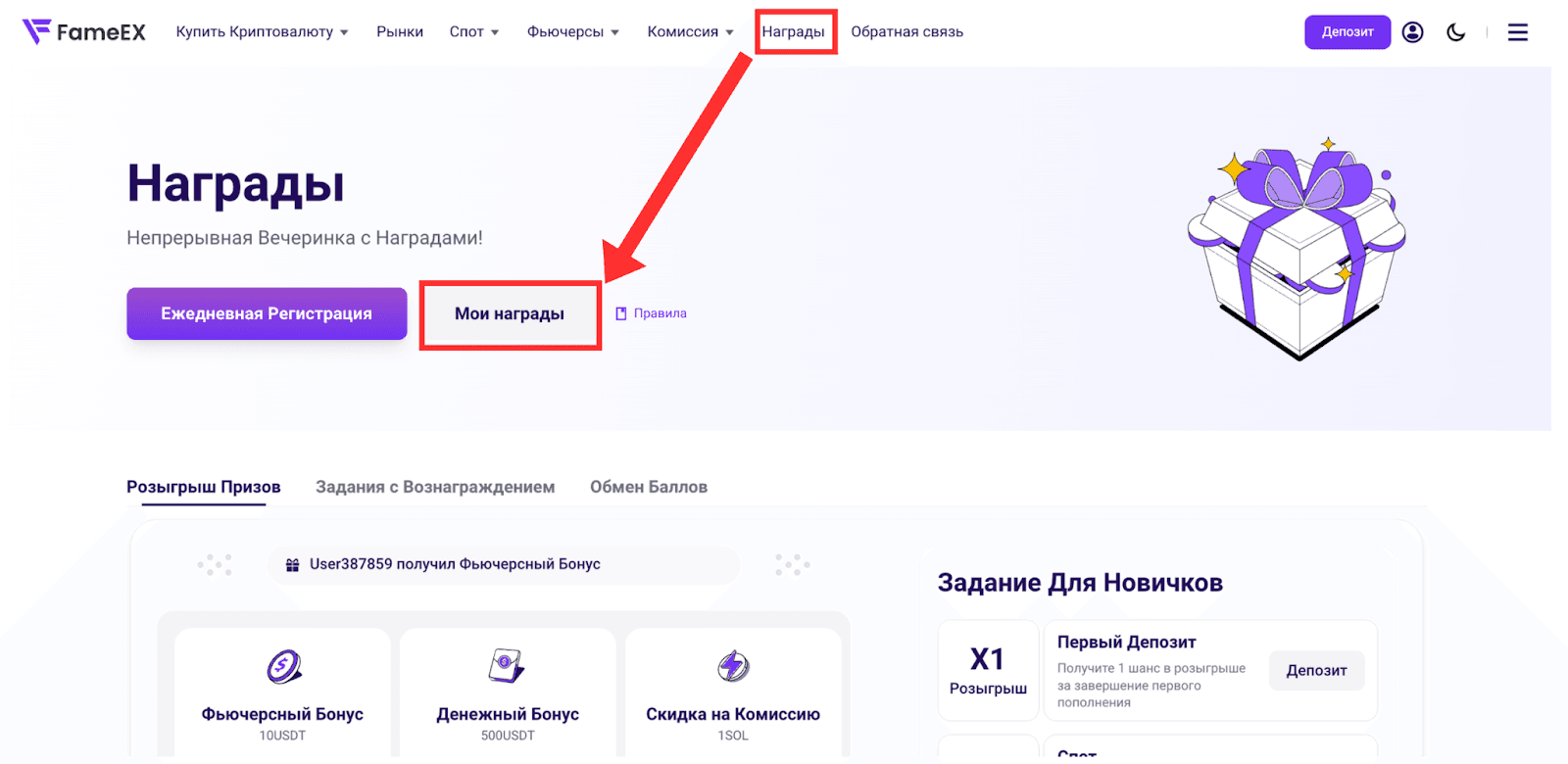Image resolution: width=1568 pixels, height=764 pixels.
Task: Expand the Комиссия dropdown menu
Action: point(691,32)
